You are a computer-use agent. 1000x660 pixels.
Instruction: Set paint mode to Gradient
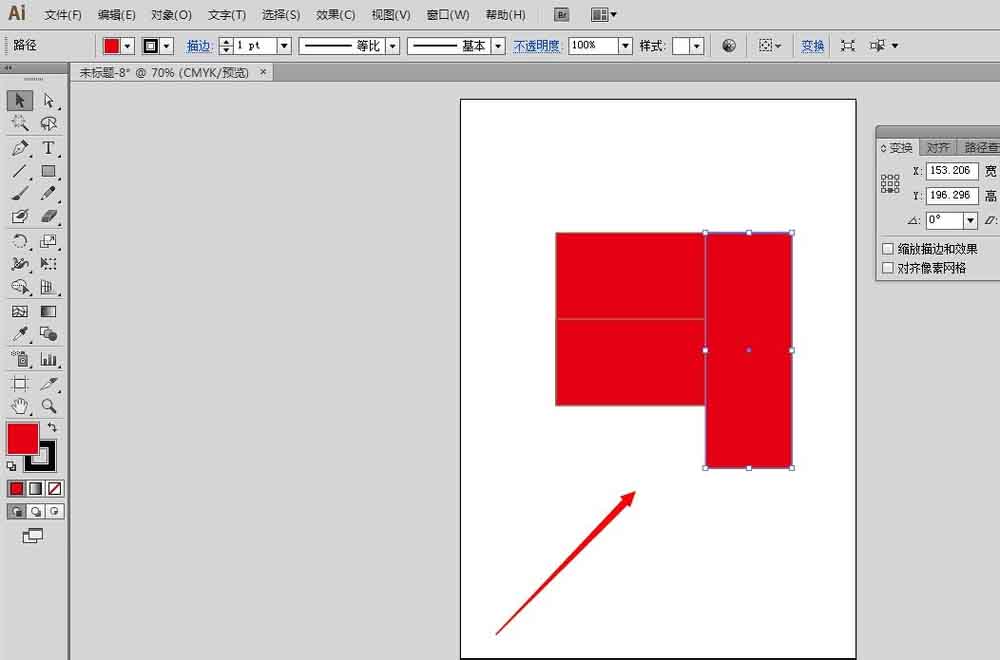tap(36, 488)
